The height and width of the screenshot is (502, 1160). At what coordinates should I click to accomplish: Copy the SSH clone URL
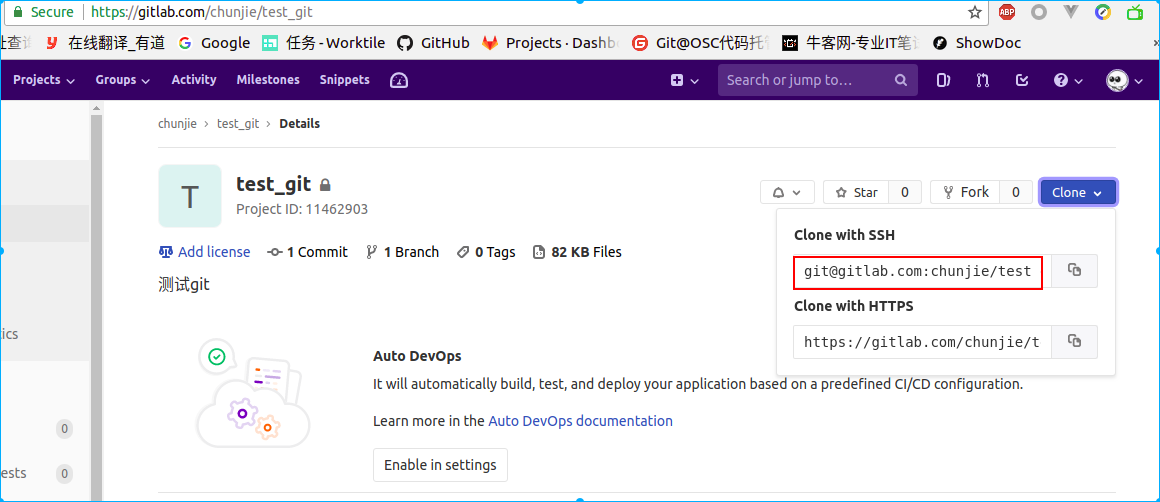point(1074,271)
